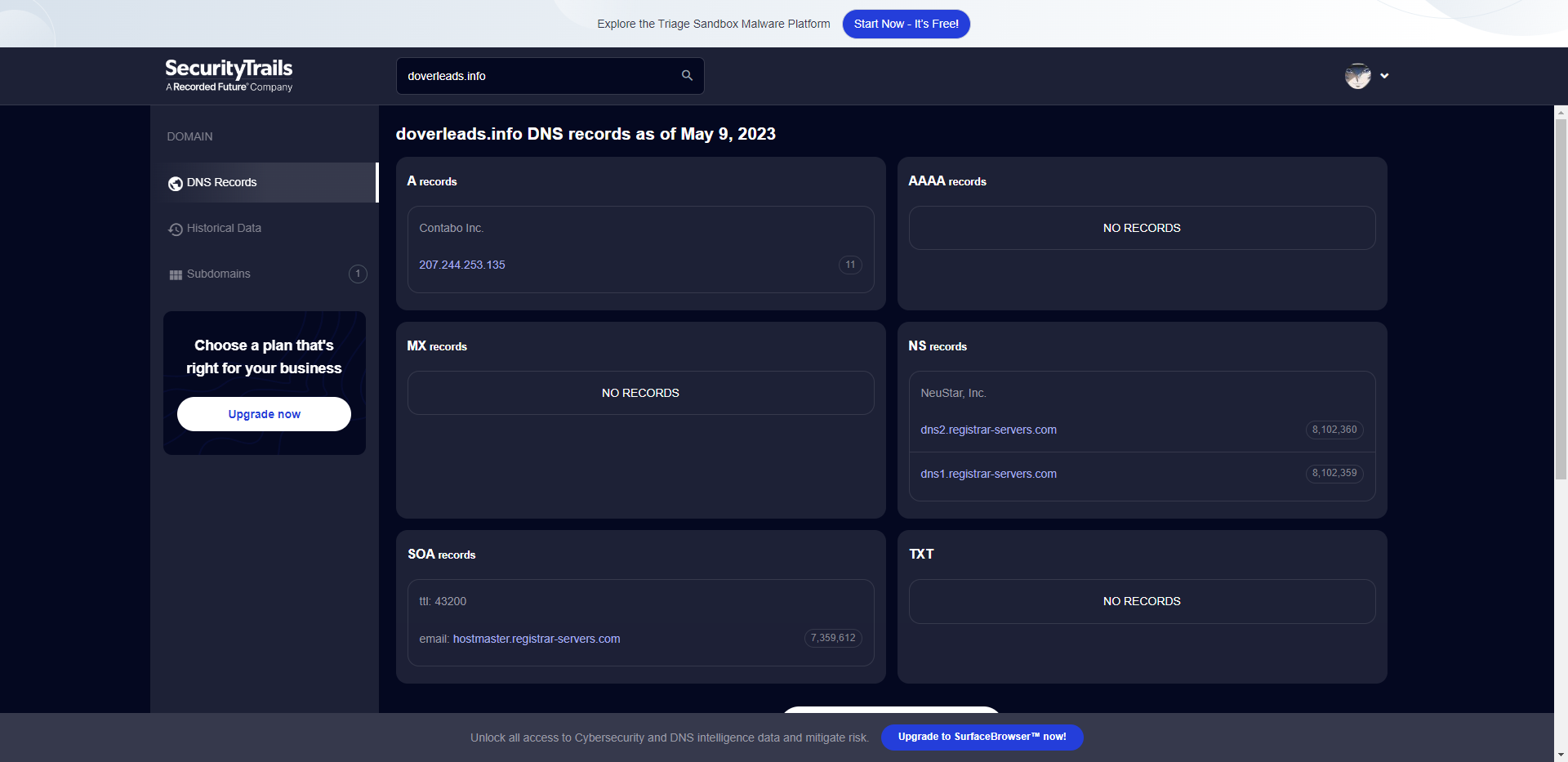Click count badge 8,102,359
Viewport: 1568px width, 762px height.
click(x=1334, y=473)
